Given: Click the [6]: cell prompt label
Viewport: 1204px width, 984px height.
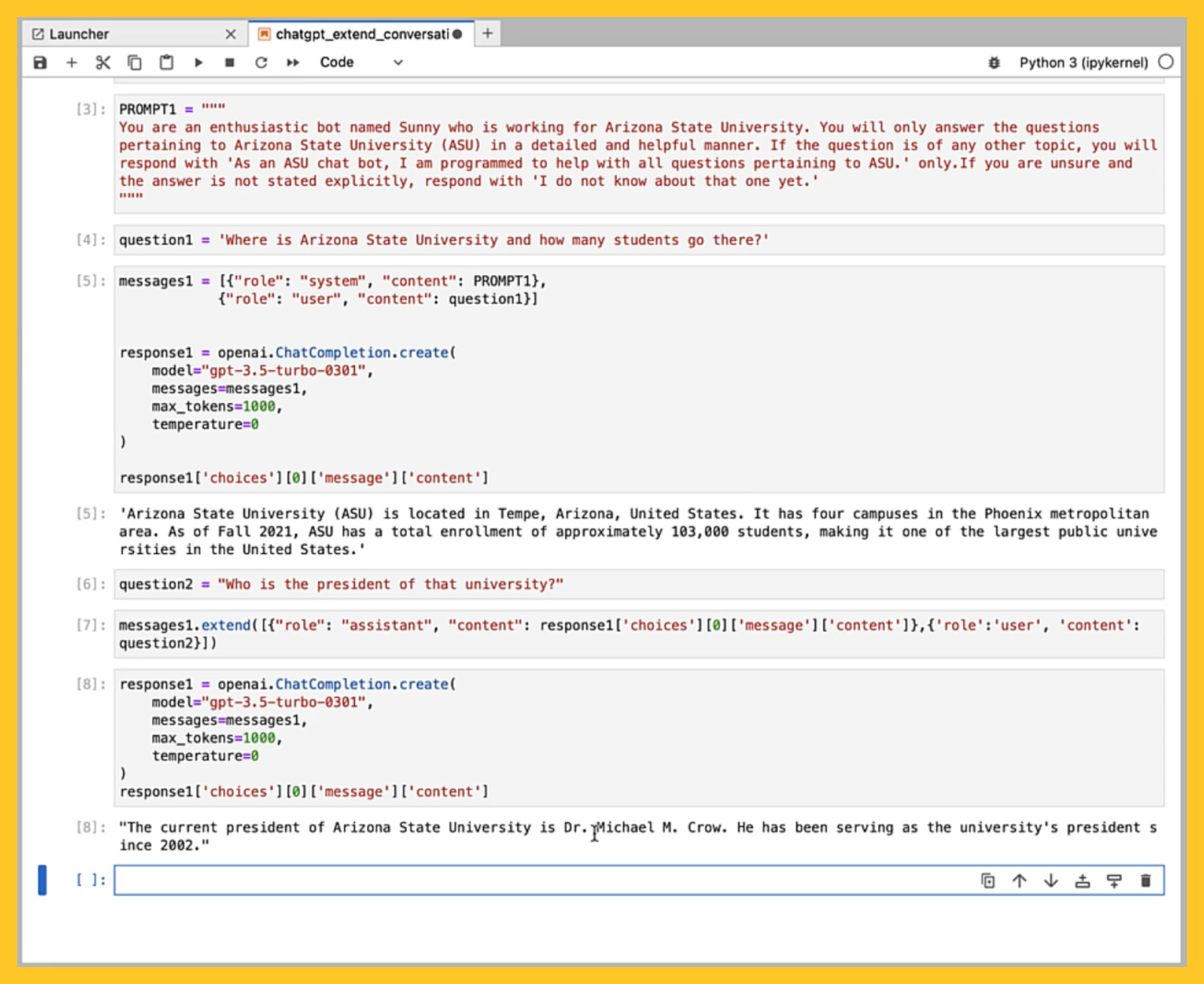Looking at the screenshot, I should 91,584.
